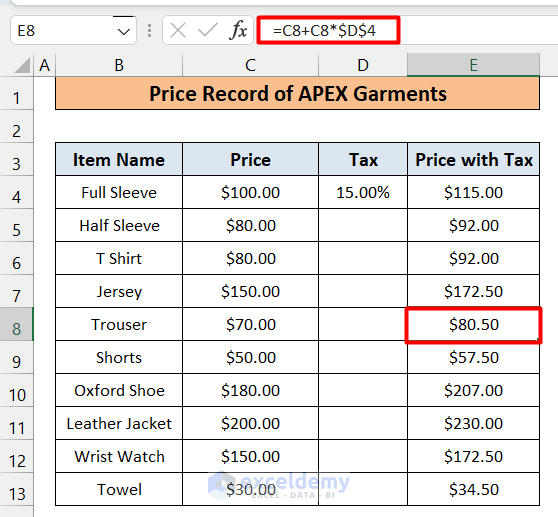Select row 1 header
558x517 pixels.
16,94
